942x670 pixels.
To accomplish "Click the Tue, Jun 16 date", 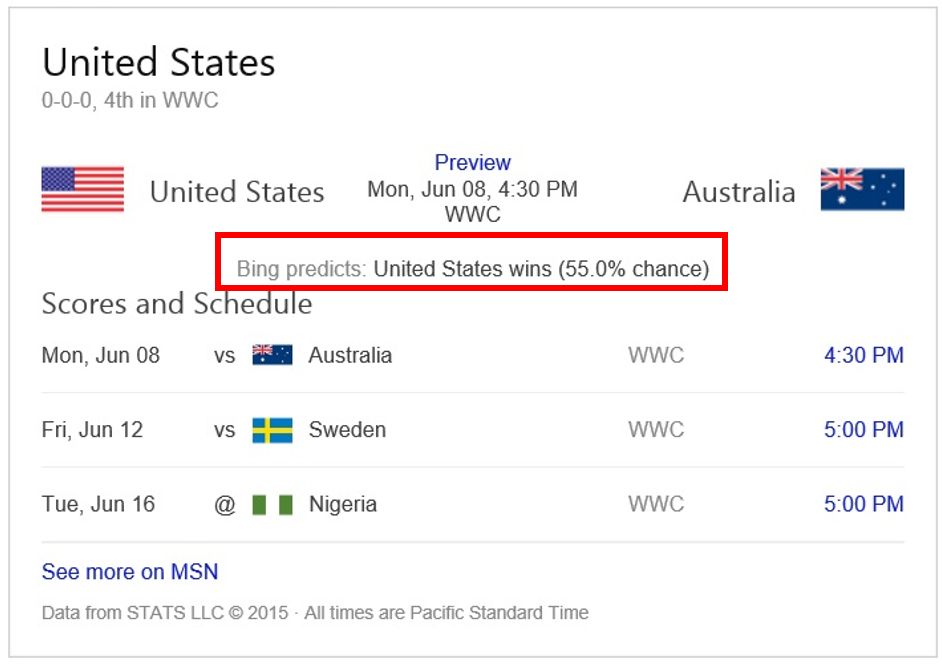I will (x=98, y=504).
